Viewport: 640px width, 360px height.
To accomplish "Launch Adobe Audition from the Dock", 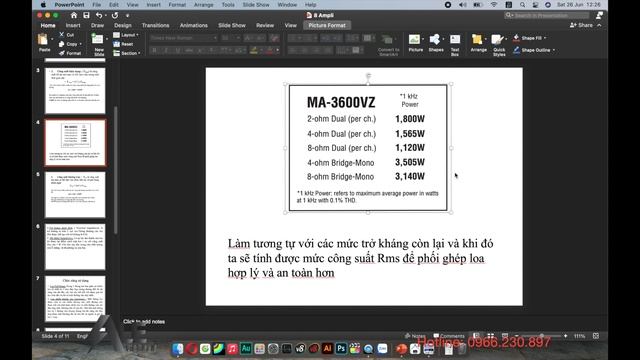I will (x=246, y=349).
